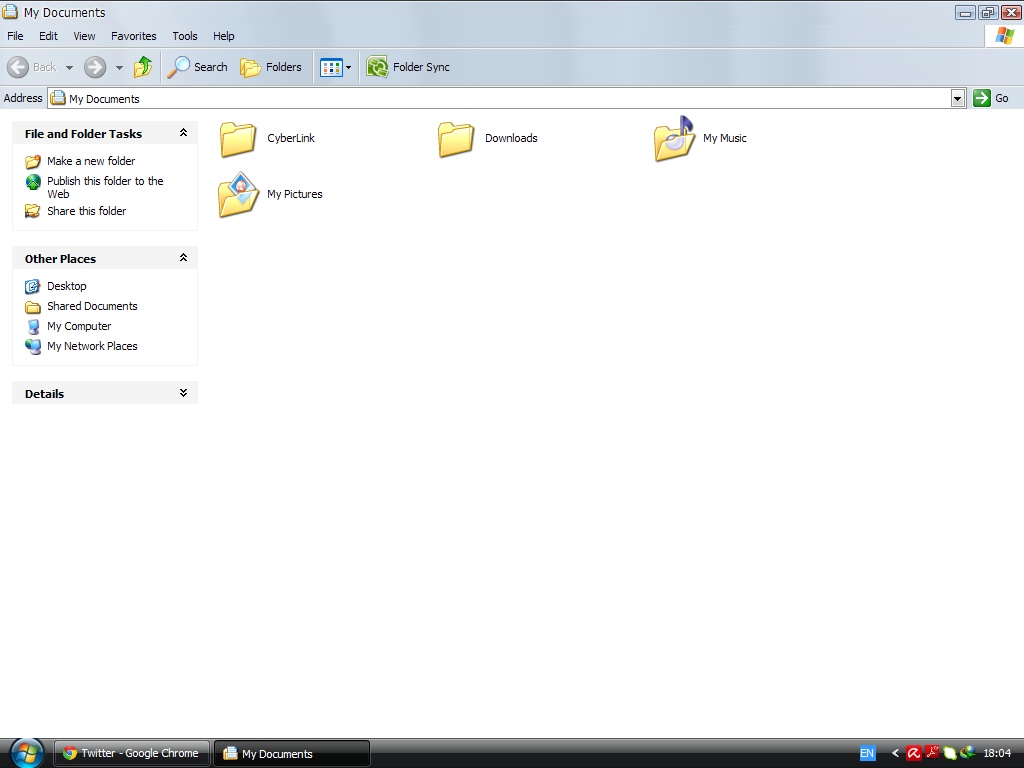Click the network globe tray icon

click(968, 752)
